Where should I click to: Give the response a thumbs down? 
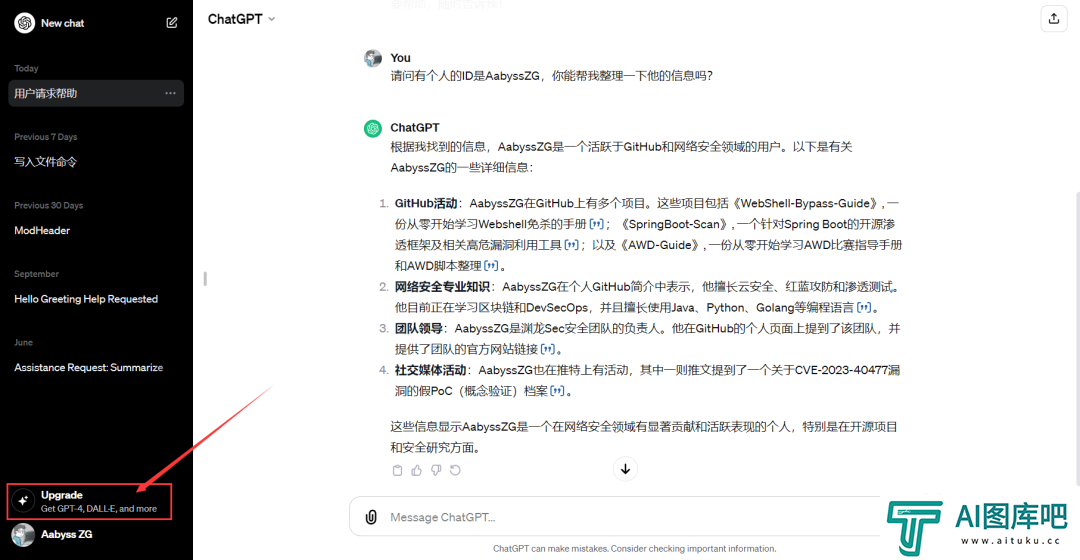click(436, 470)
